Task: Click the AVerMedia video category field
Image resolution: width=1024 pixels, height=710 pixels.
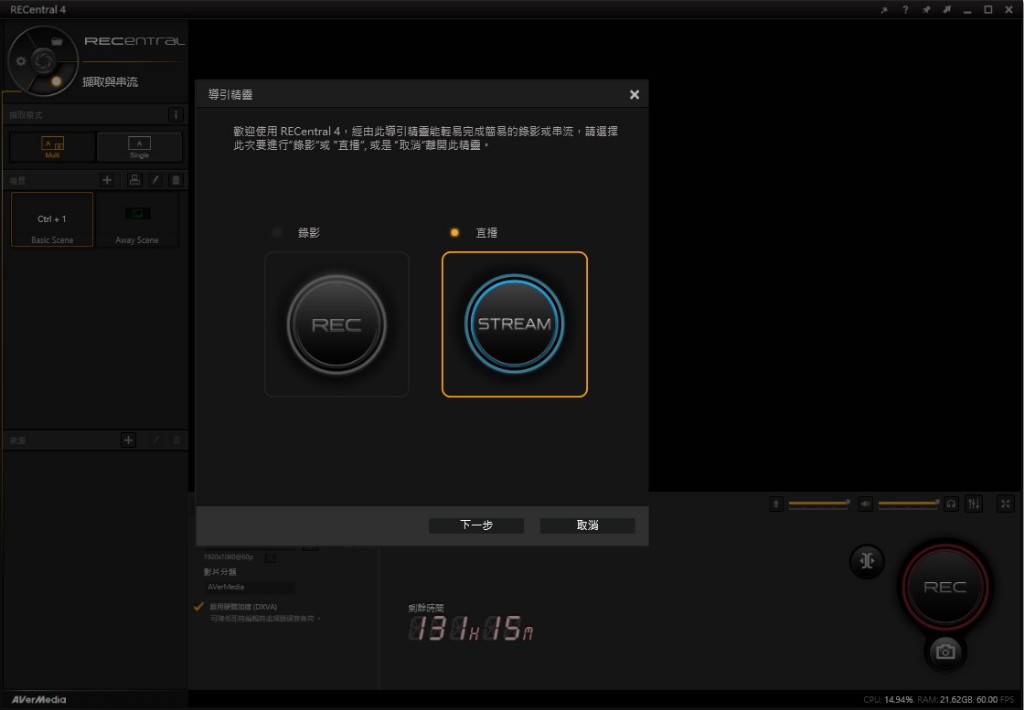Action: click(249, 587)
